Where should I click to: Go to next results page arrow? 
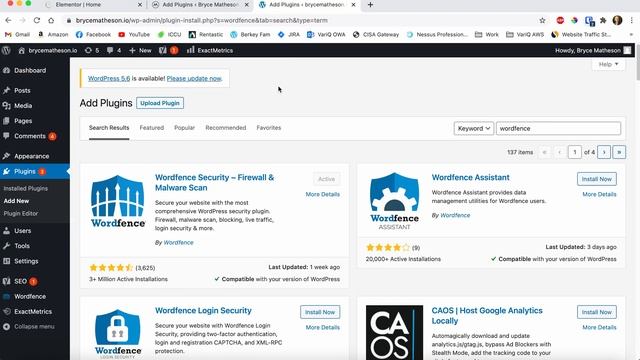pyautogui.click(x=604, y=152)
